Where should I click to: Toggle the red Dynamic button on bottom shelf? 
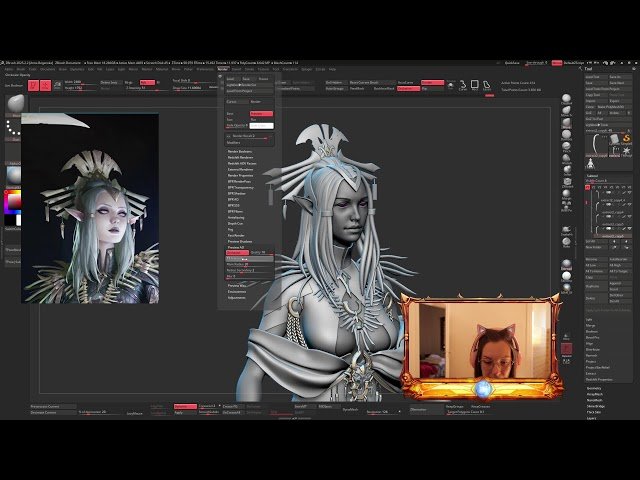point(185,407)
